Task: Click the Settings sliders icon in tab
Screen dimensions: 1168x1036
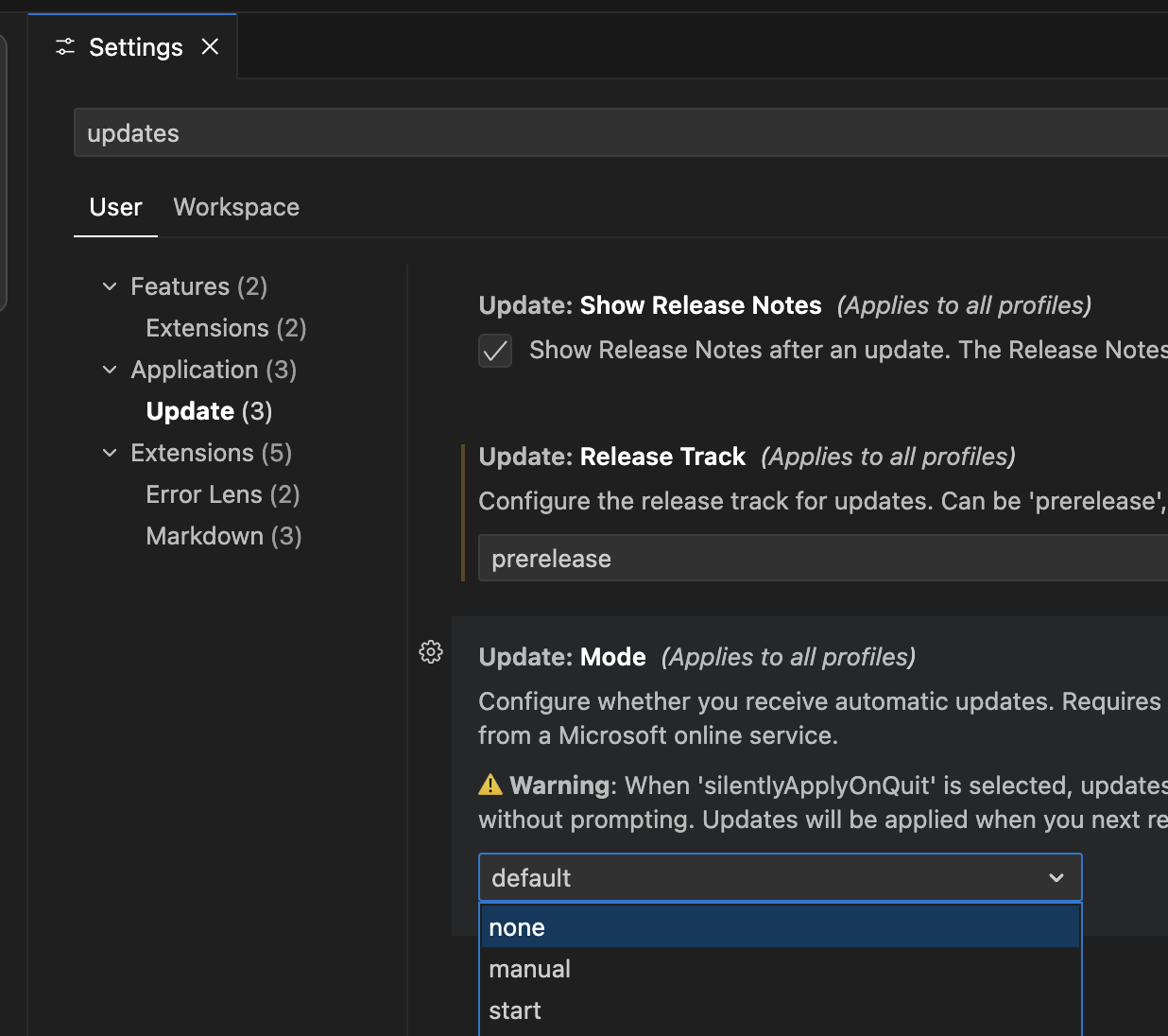Action: (65, 47)
